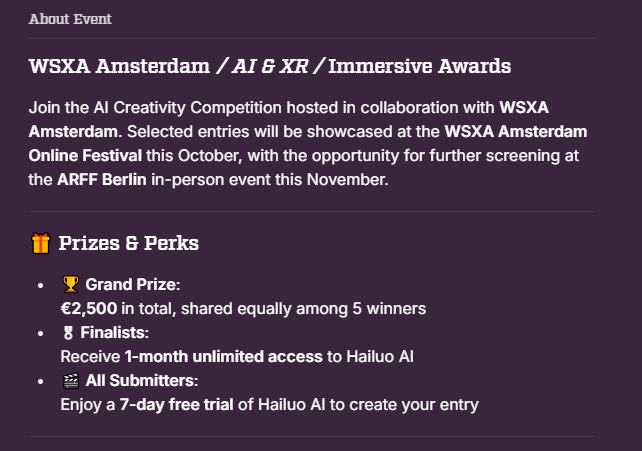
Task: Click the gift box emoji icon
Action: click(41, 243)
